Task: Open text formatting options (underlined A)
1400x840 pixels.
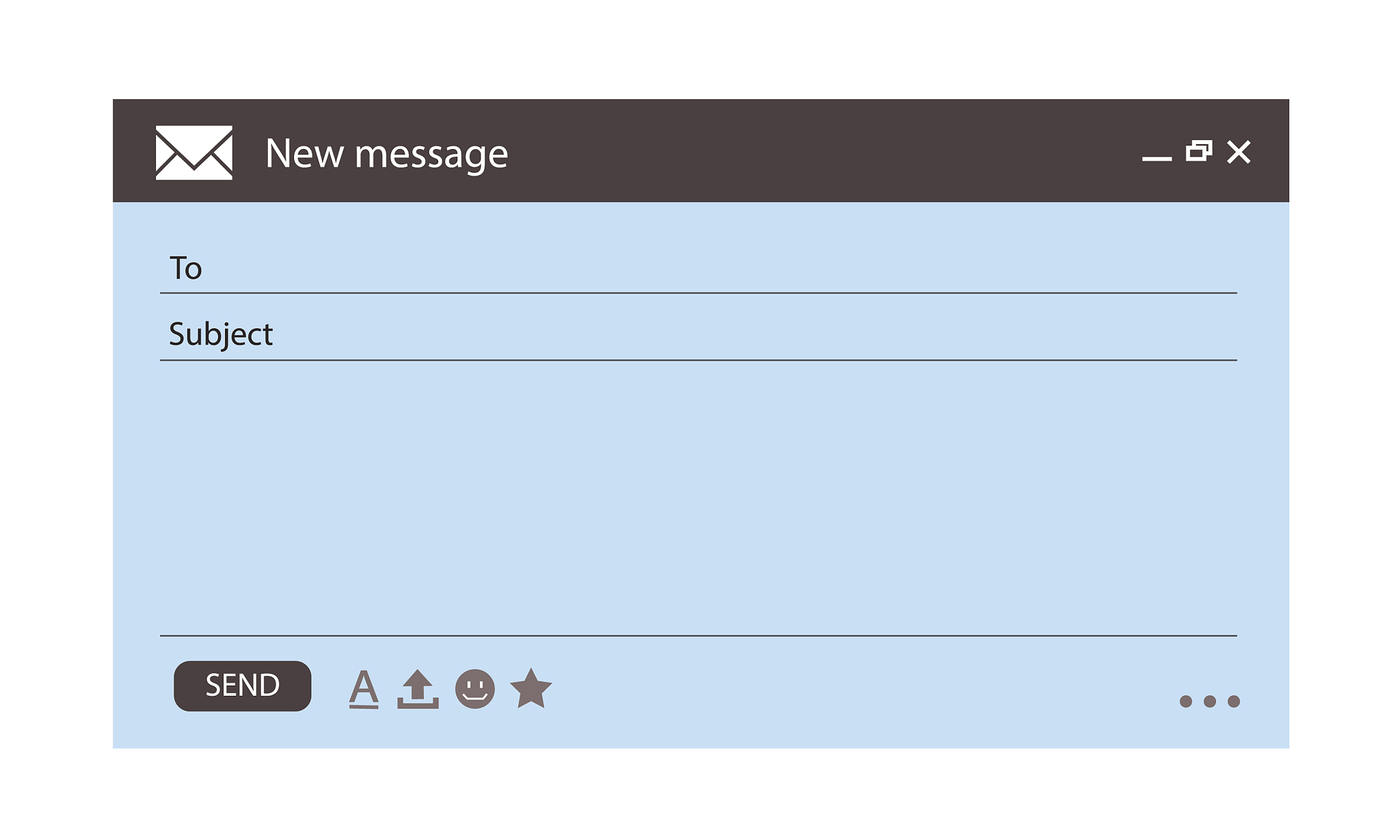Action: [364, 688]
